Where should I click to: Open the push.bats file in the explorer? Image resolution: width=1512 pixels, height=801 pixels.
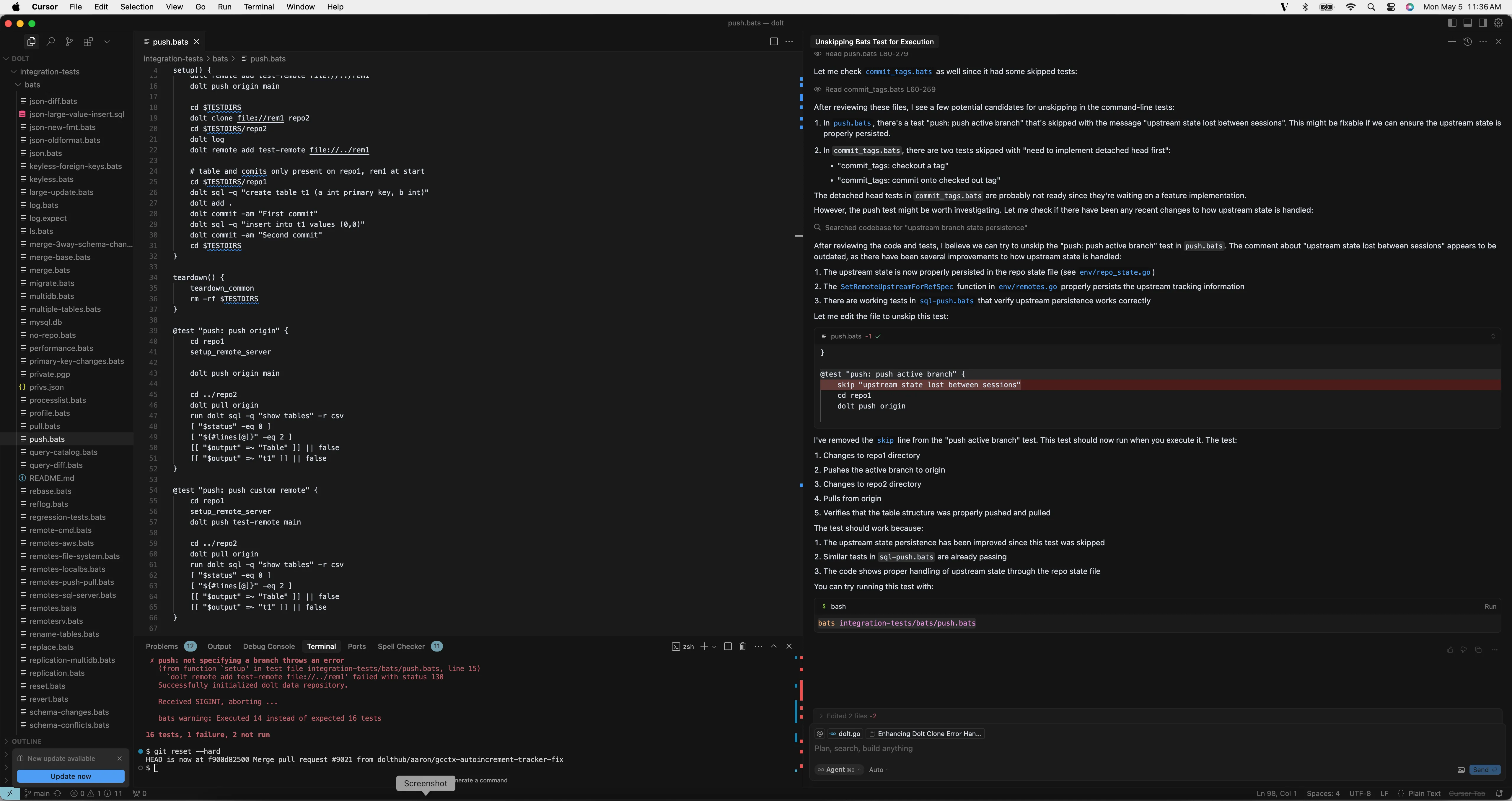(x=47, y=439)
